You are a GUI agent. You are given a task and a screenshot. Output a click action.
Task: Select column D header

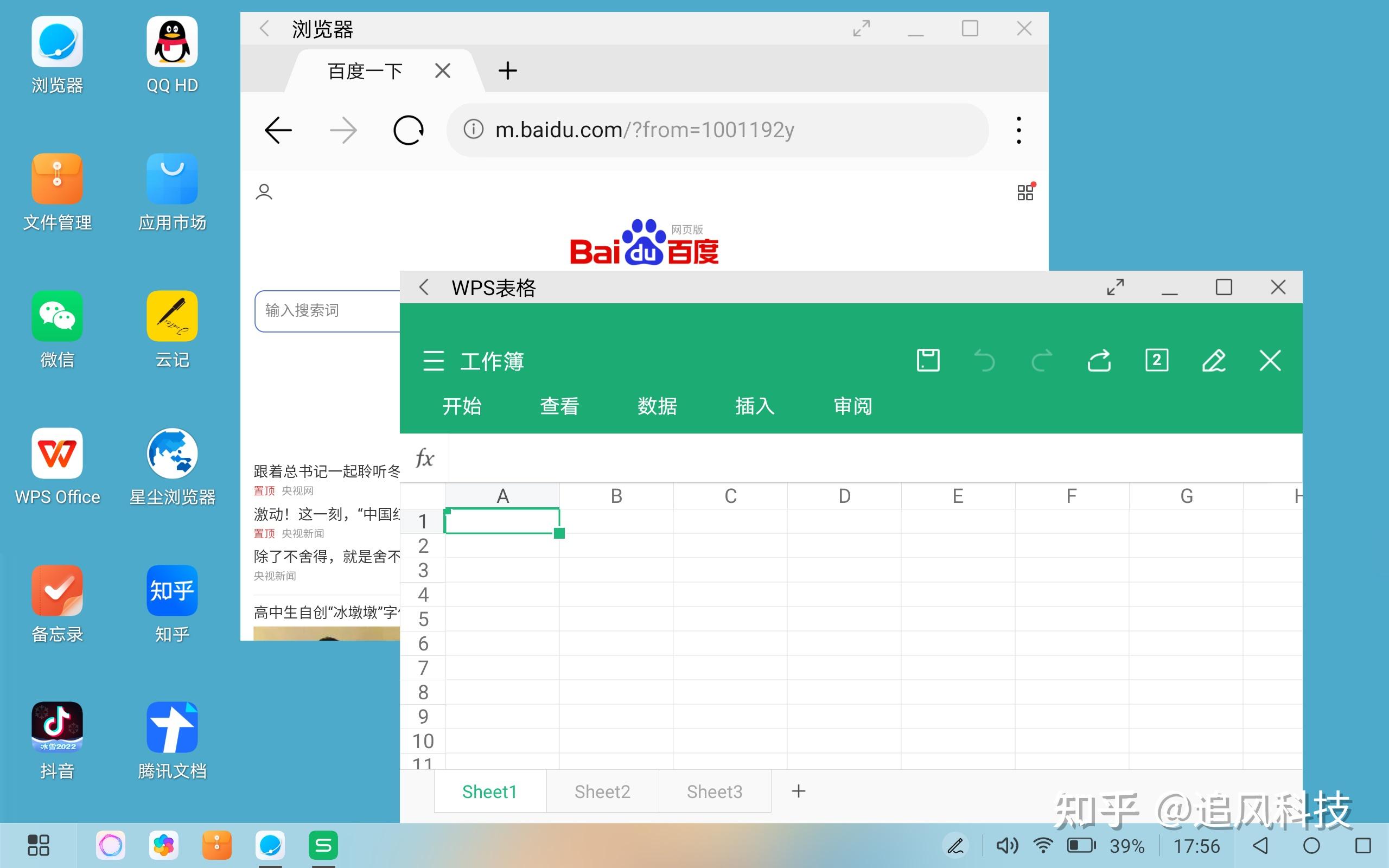pyautogui.click(x=844, y=496)
